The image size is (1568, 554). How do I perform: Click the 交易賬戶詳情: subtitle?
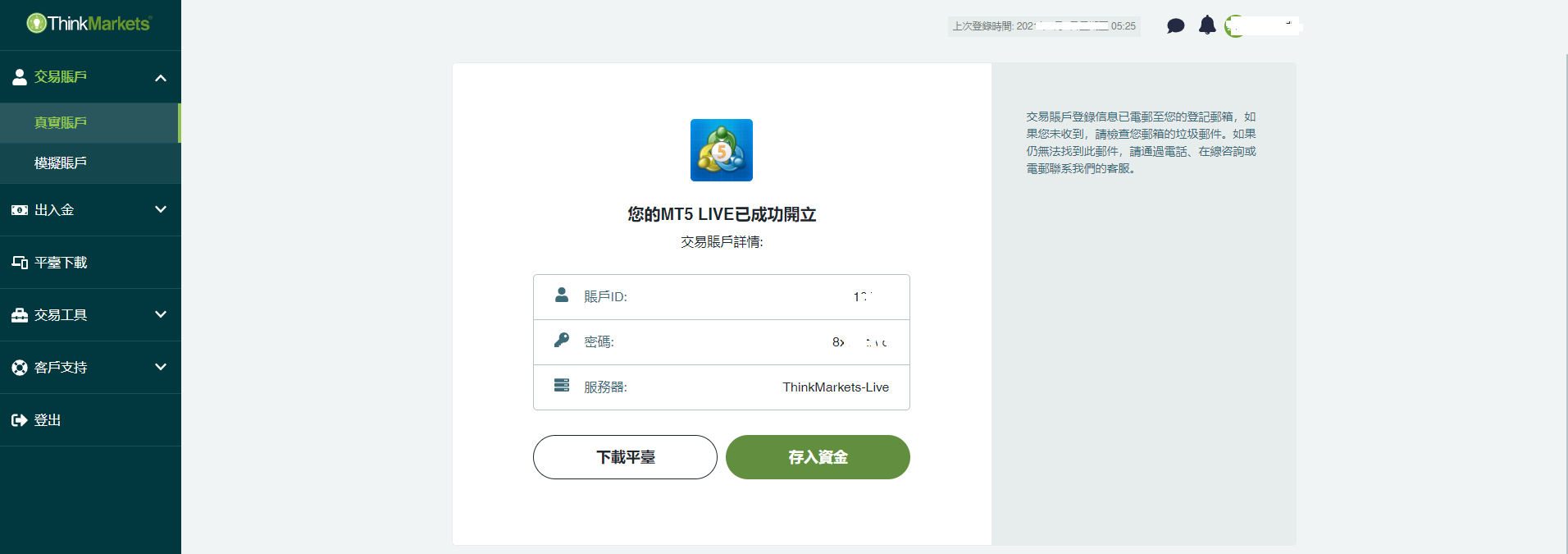pos(722,242)
